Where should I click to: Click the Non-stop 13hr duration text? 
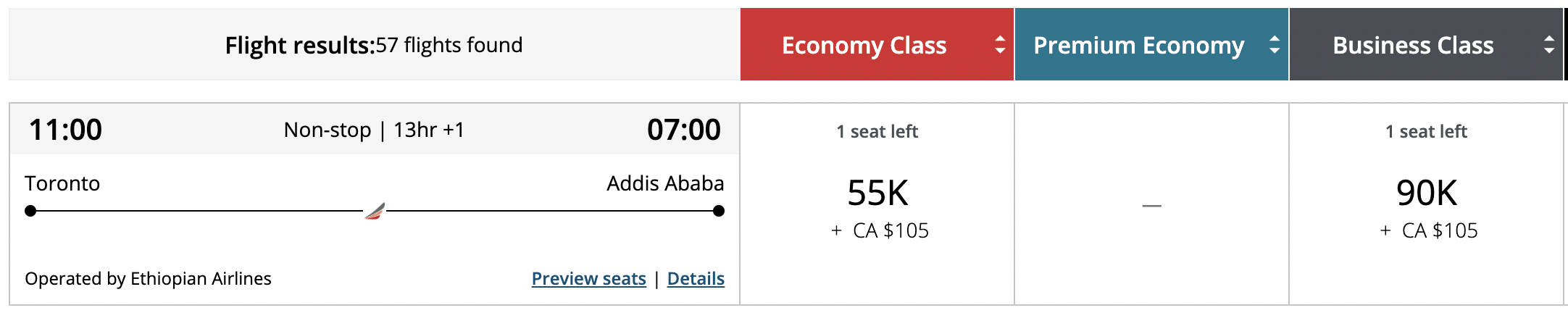pyautogui.click(x=374, y=130)
